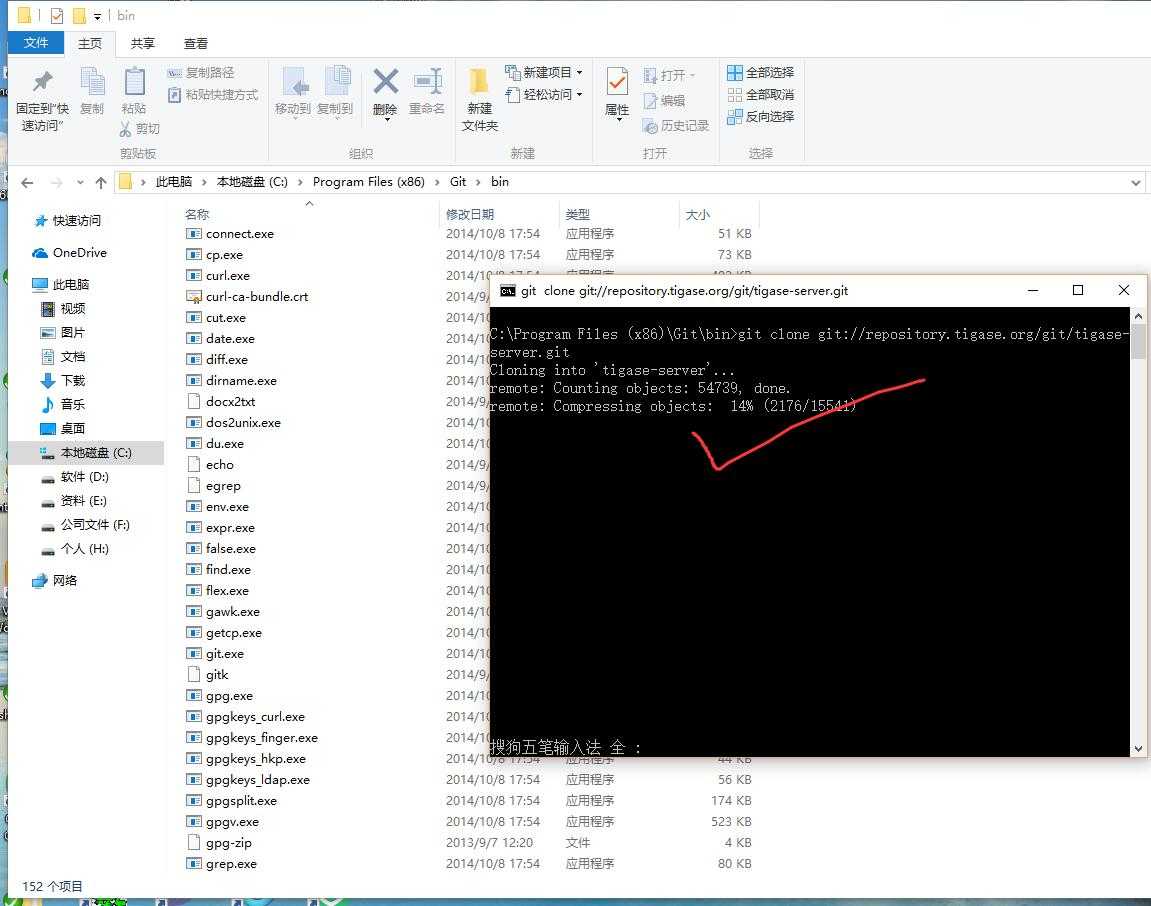The width and height of the screenshot is (1151, 906).
Task: Switch to the Share (共享) tab
Action: (142, 43)
